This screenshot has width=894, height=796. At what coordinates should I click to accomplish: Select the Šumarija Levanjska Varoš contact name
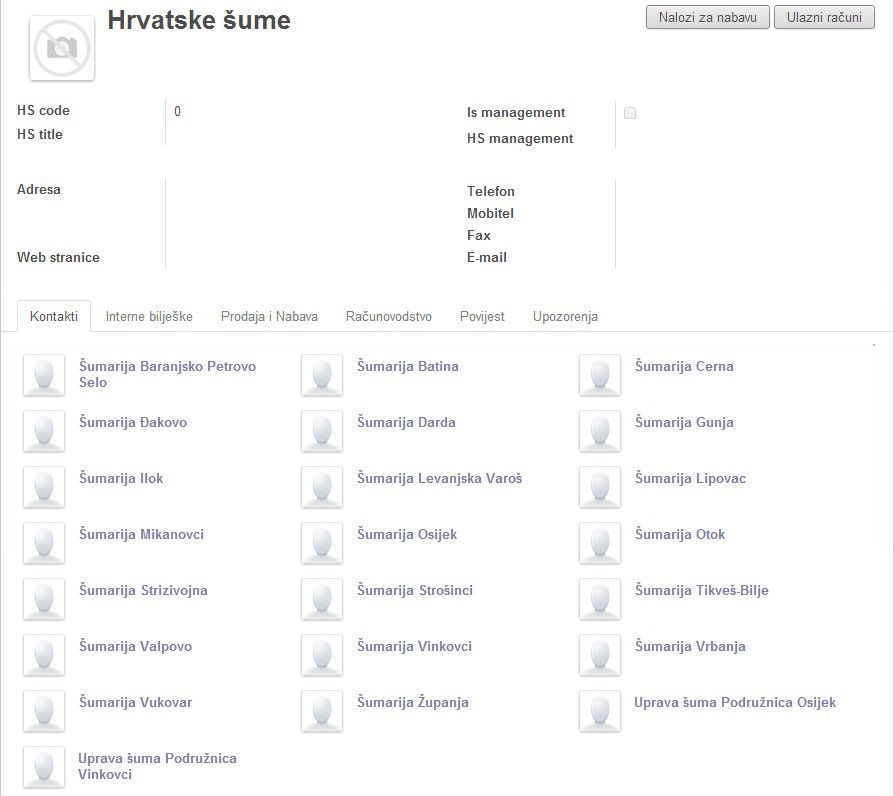point(439,478)
